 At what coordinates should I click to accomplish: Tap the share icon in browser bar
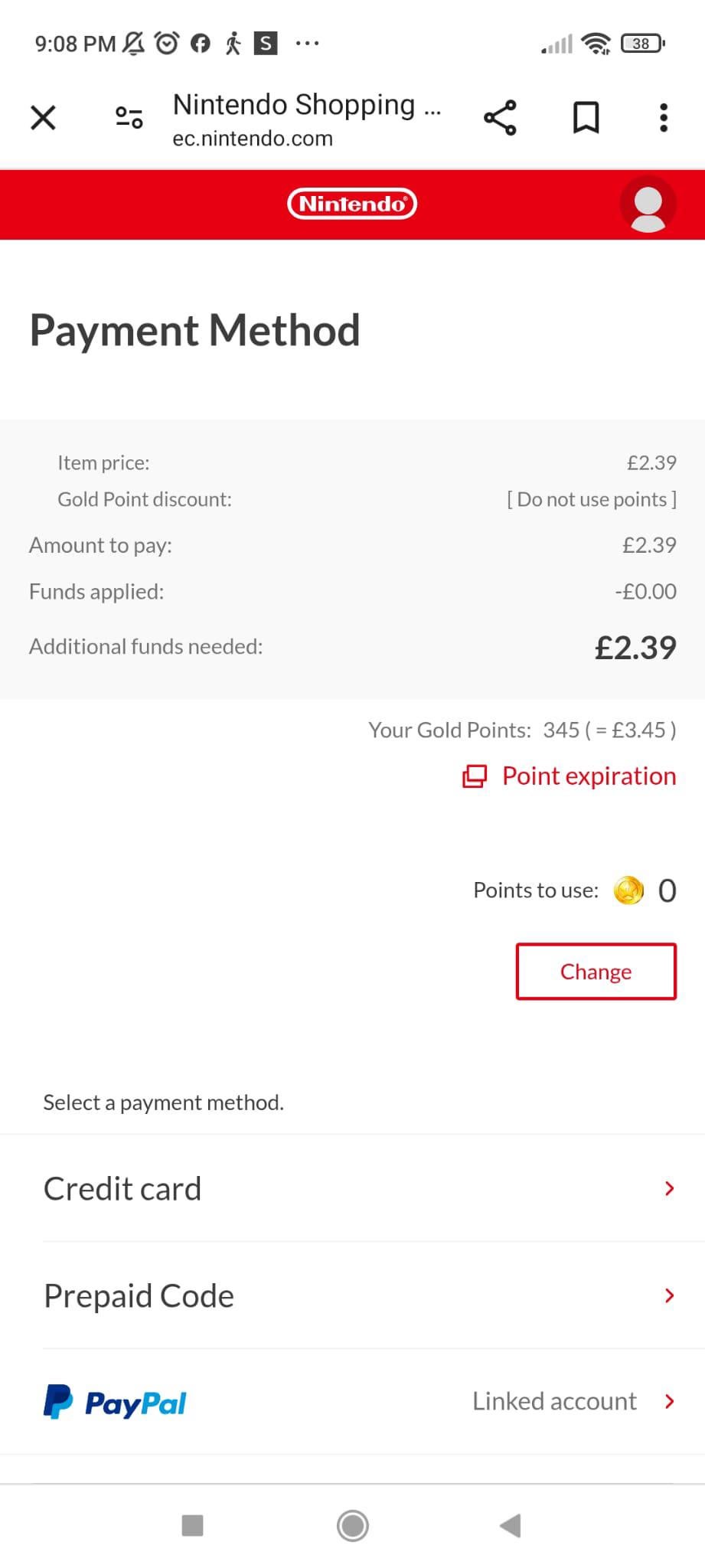coord(500,118)
